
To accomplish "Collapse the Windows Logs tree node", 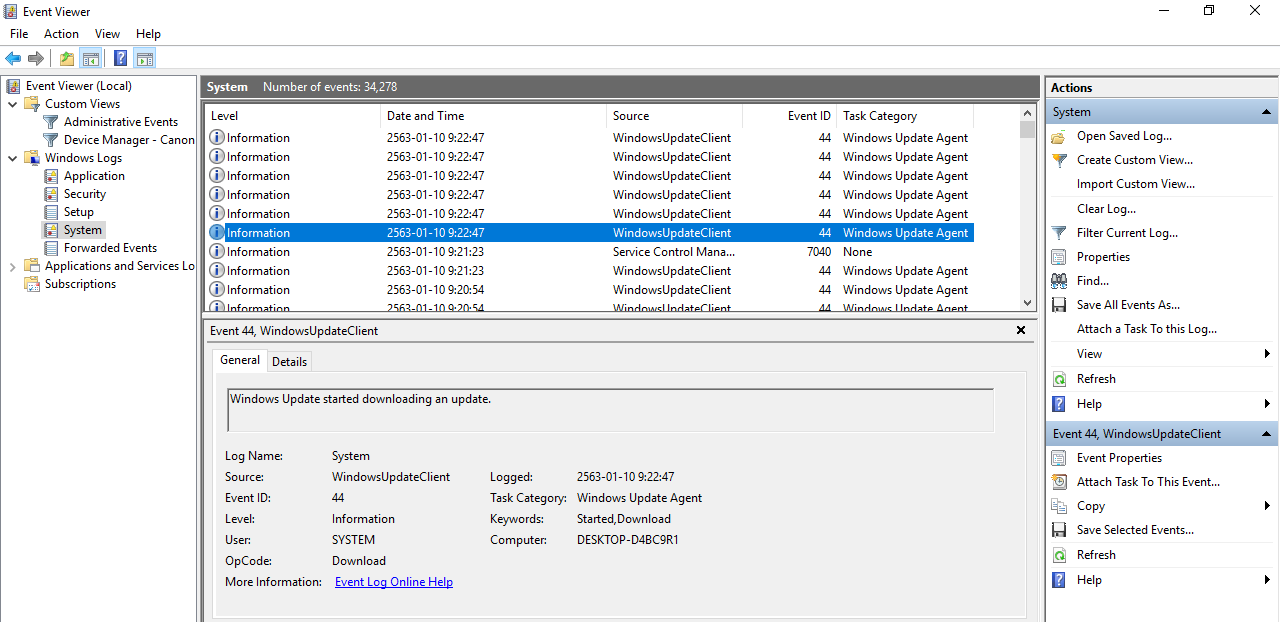I will [x=13, y=158].
